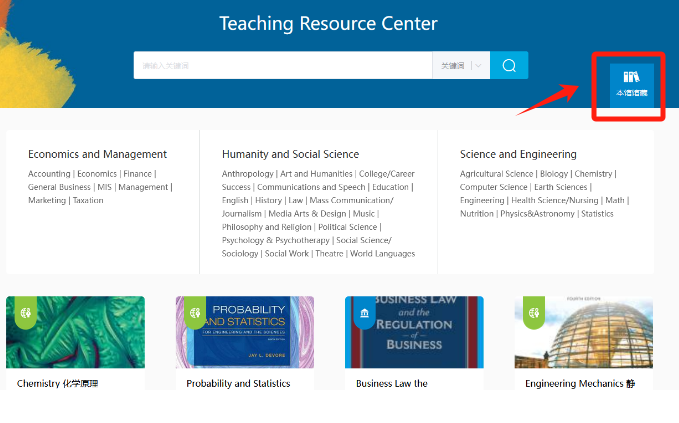Image resolution: width=679 pixels, height=423 pixels.
Task: Select the Accounting subject link
Action: [49, 174]
